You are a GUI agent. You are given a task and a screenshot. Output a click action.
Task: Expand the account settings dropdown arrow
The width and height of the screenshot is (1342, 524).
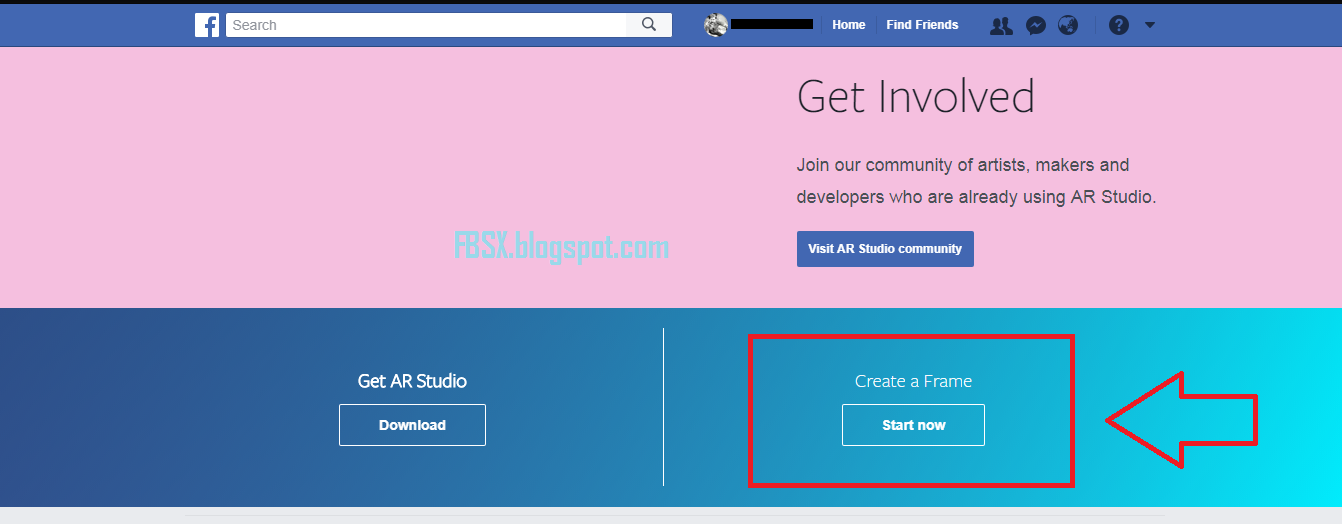click(1150, 25)
